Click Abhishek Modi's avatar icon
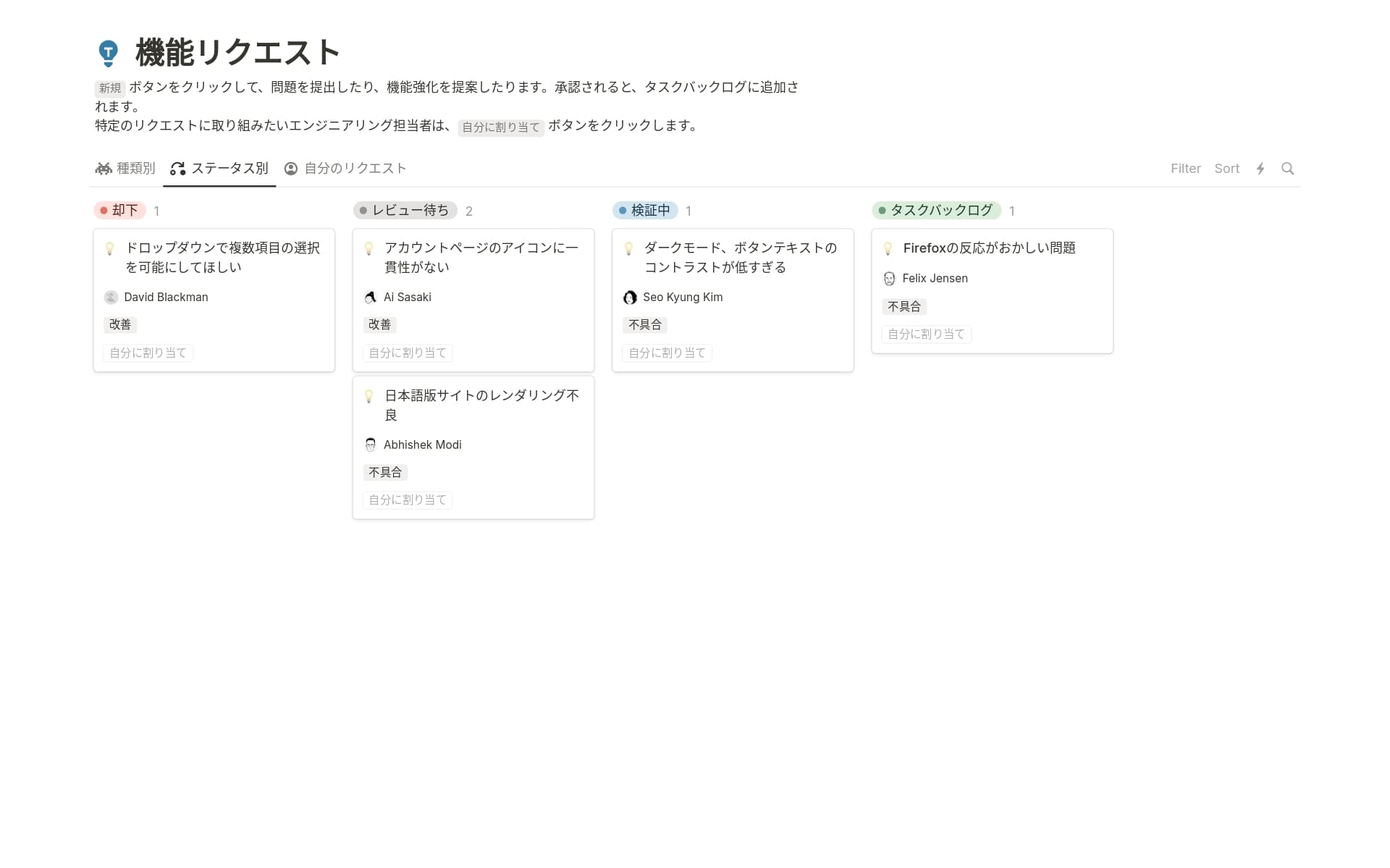The image size is (1390, 868). coord(371,444)
